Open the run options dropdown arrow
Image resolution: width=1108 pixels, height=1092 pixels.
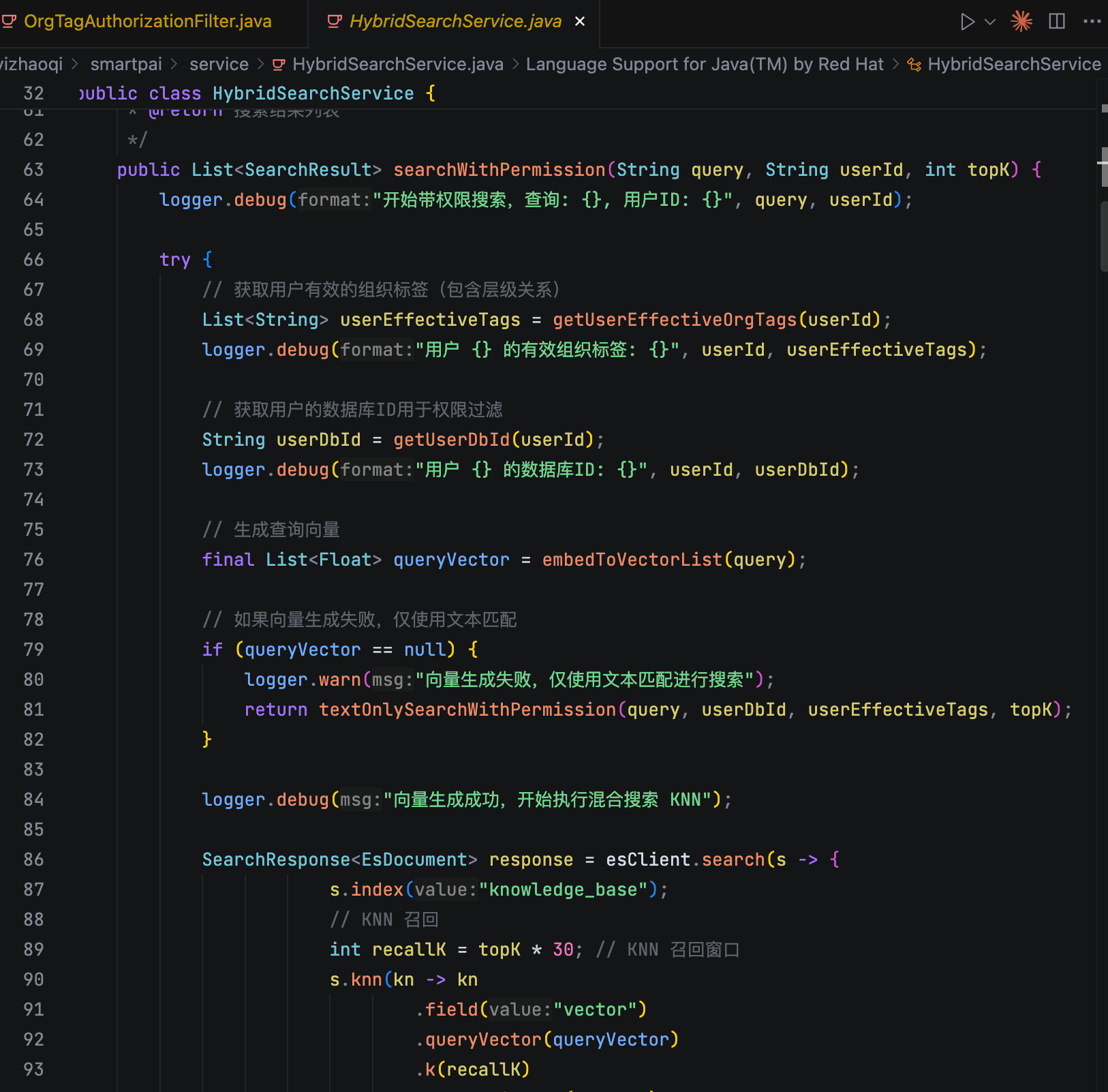pos(990,22)
